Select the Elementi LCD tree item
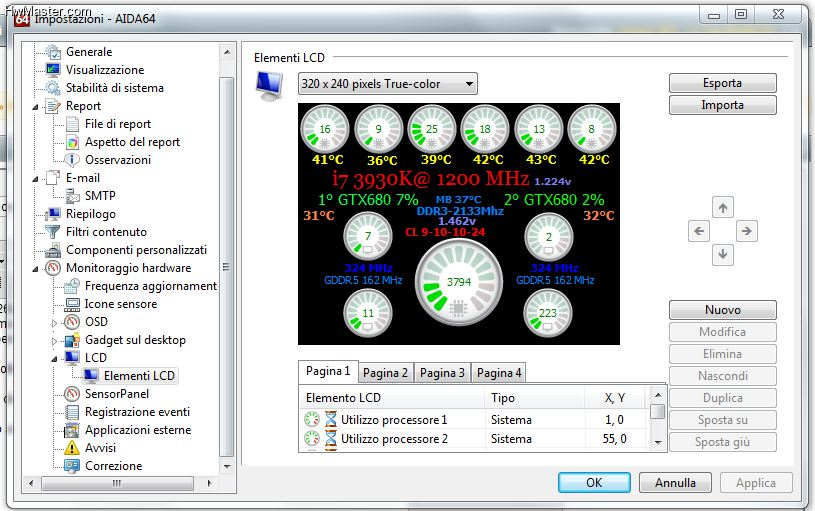Screen dimensions: 815x511 pyautogui.click(x=129, y=375)
